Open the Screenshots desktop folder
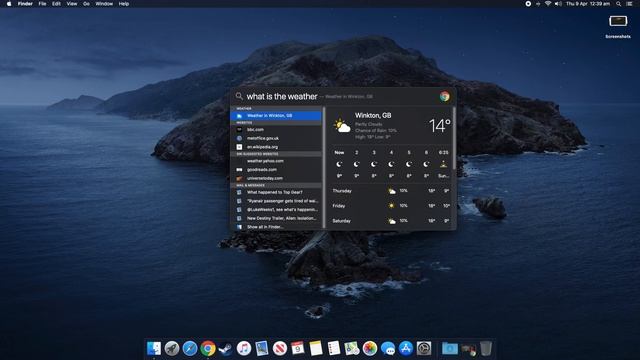 coord(618,27)
